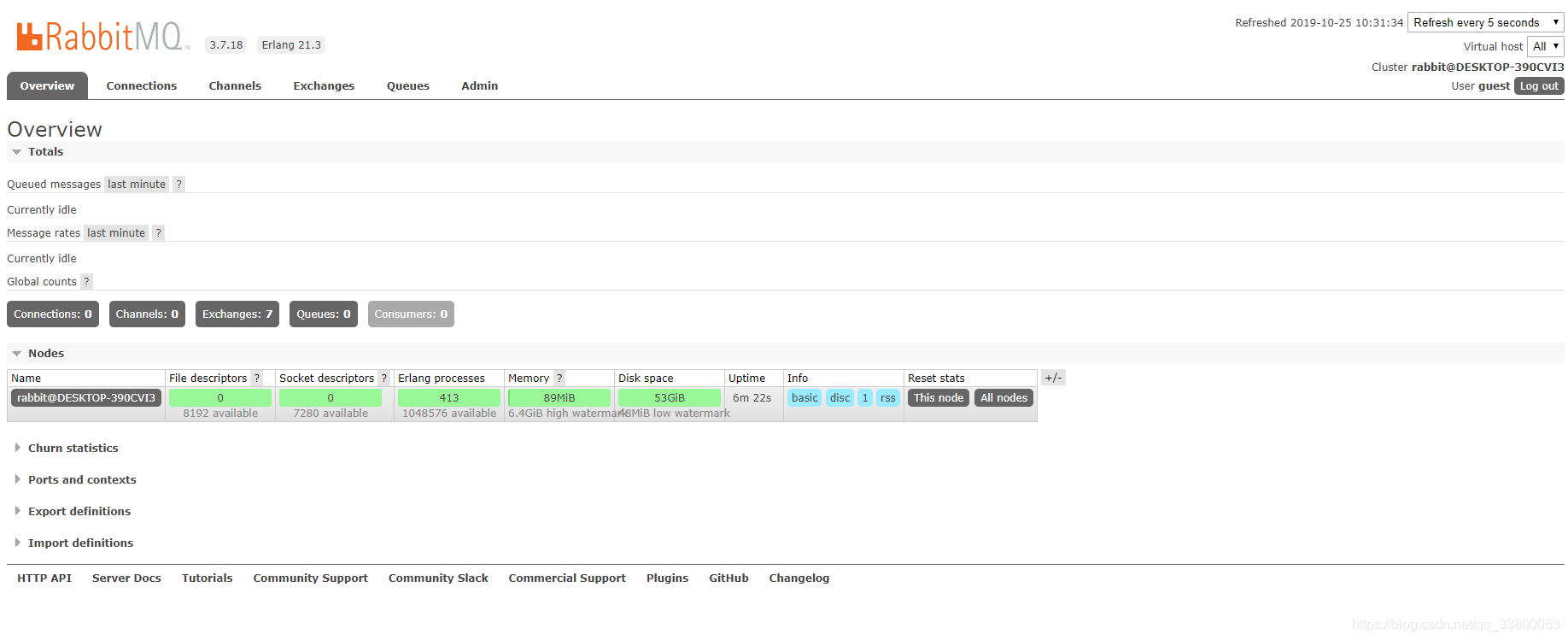
Task: Open the Virtual host dropdown
Action: point(1546,47)
